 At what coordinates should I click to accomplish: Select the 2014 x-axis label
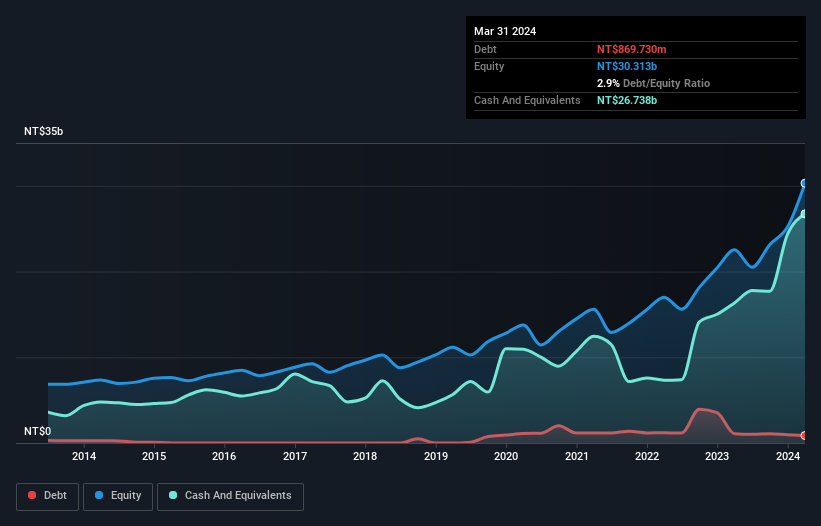(84, 456)
